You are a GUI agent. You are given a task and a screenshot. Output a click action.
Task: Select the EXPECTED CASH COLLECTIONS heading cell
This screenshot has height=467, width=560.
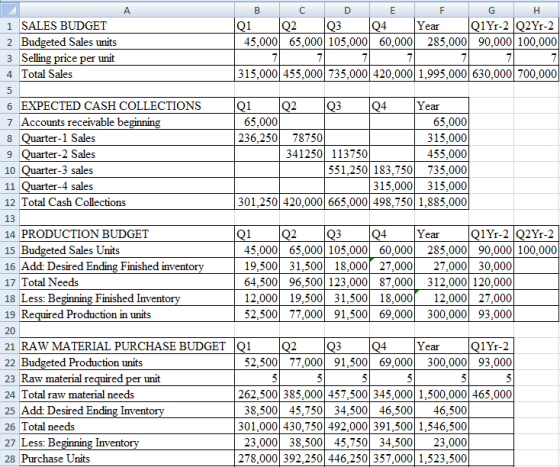pos(127,106)
